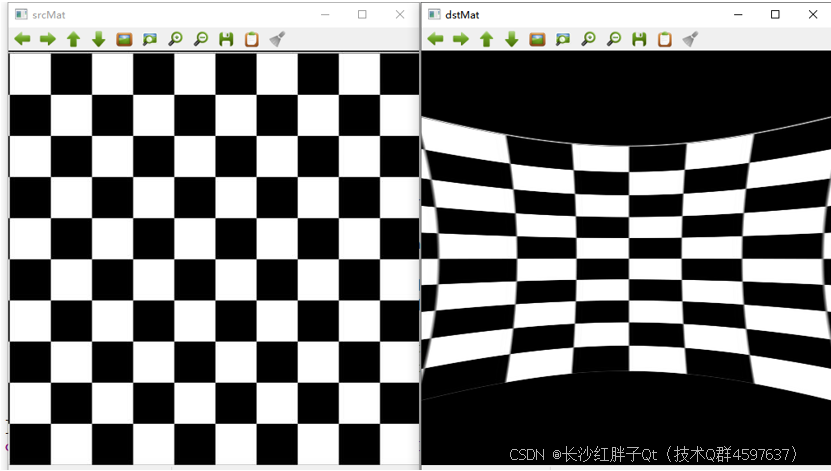Fit dstMat image to window
The image size is (831, 471).
563,39
